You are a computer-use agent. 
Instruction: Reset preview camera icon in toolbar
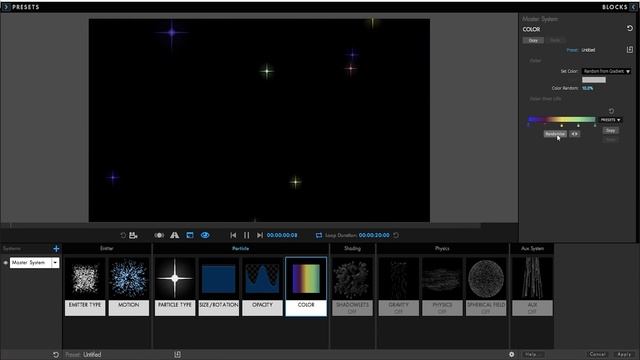[123, 235]
